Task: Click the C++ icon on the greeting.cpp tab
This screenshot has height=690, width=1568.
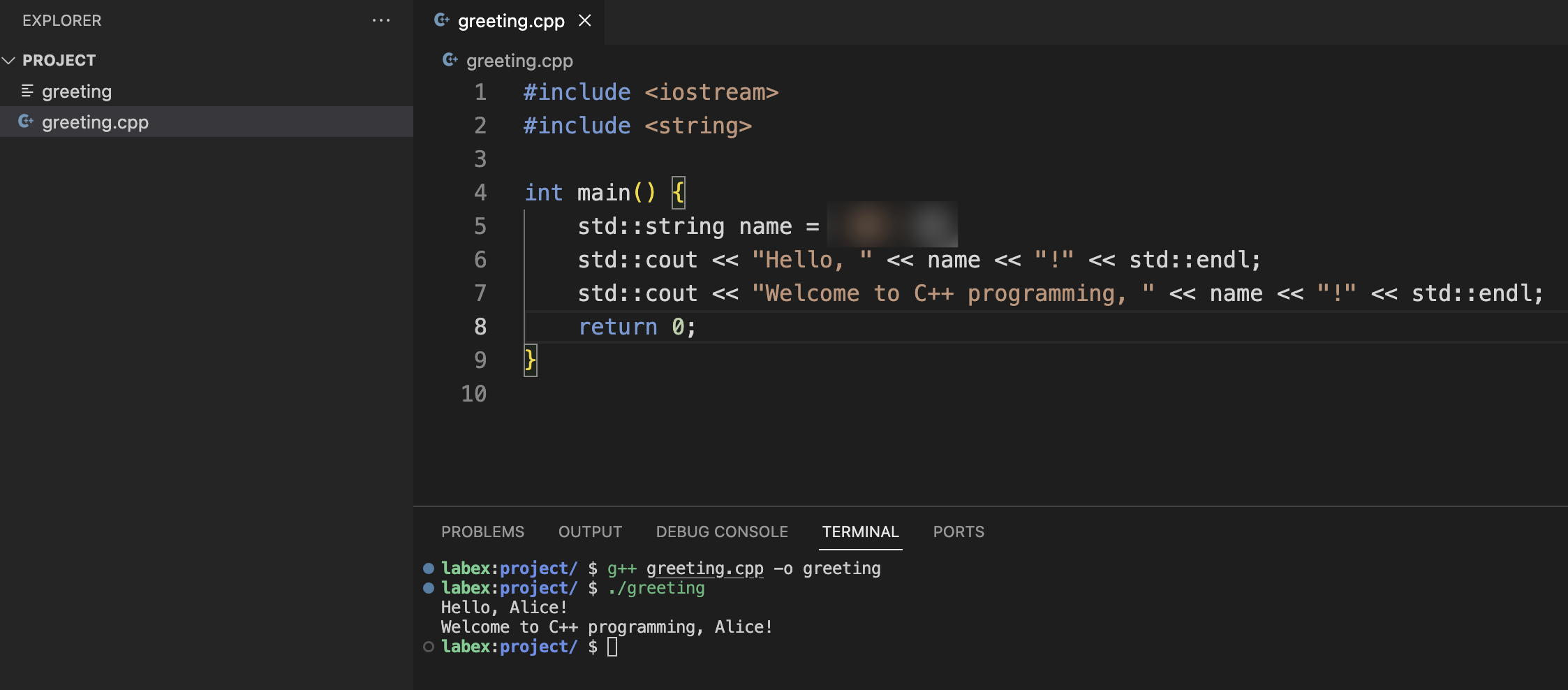Action: coord(443,20)
